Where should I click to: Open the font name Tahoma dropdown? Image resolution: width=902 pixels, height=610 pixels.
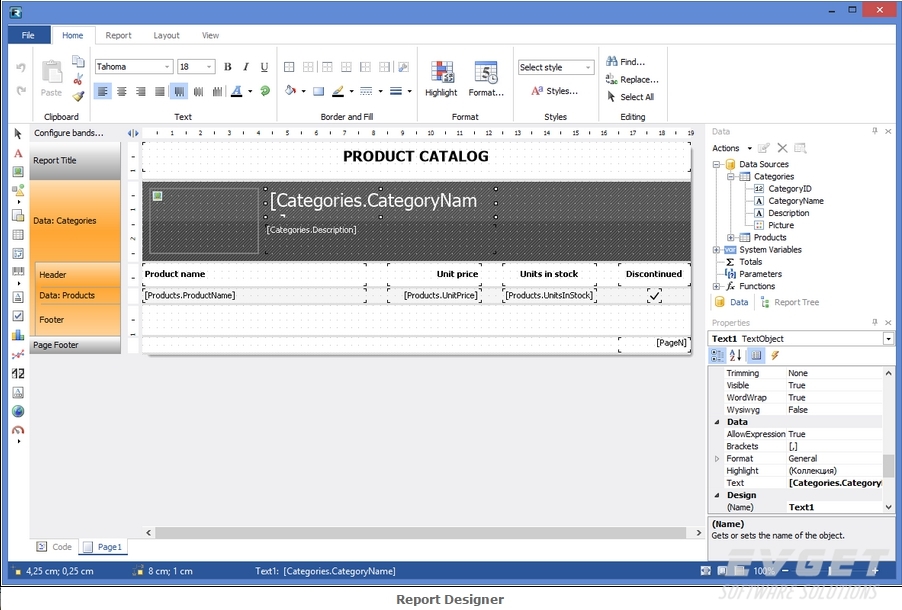pyautogui.click(x=167, y=67)
